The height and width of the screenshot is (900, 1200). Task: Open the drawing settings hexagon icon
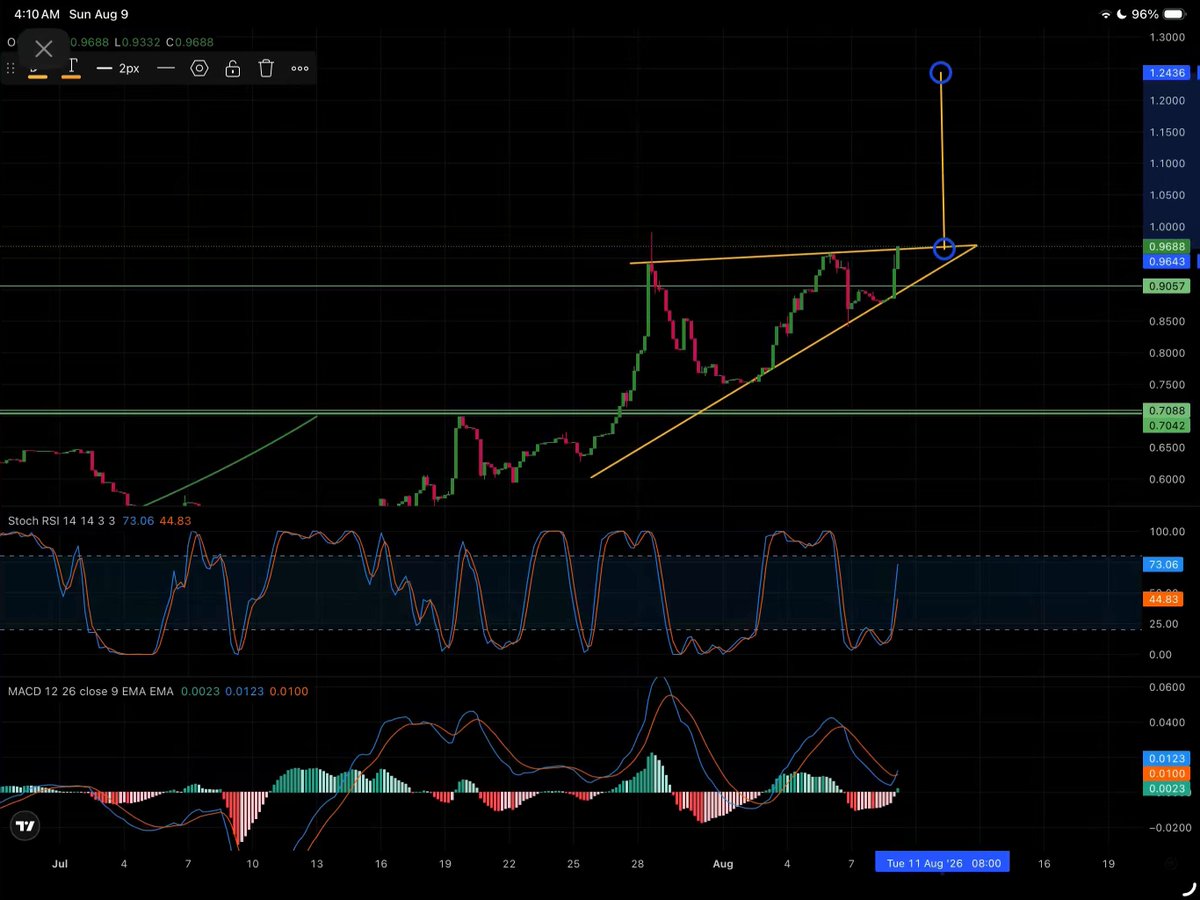pyautogui.click(x=199, y=68)
